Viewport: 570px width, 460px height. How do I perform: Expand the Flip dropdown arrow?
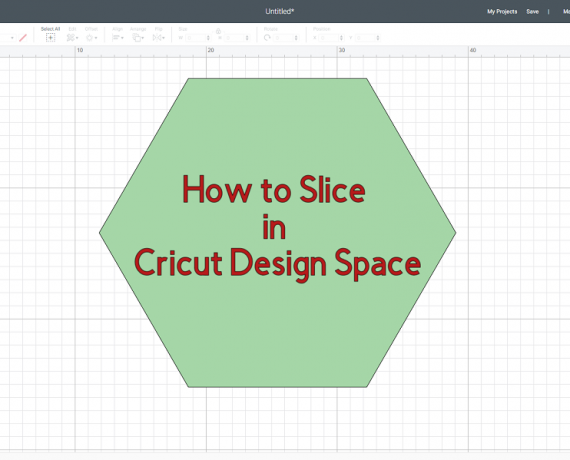coord(164,38)
